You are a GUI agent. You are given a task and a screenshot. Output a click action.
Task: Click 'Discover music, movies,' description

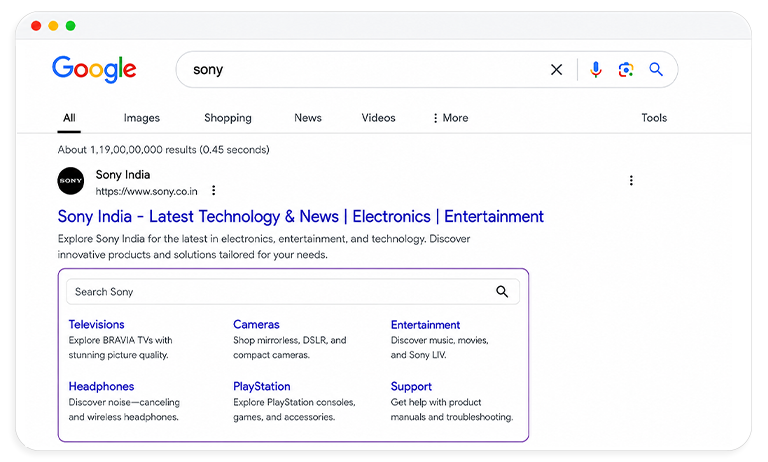(x=439, y=340)
